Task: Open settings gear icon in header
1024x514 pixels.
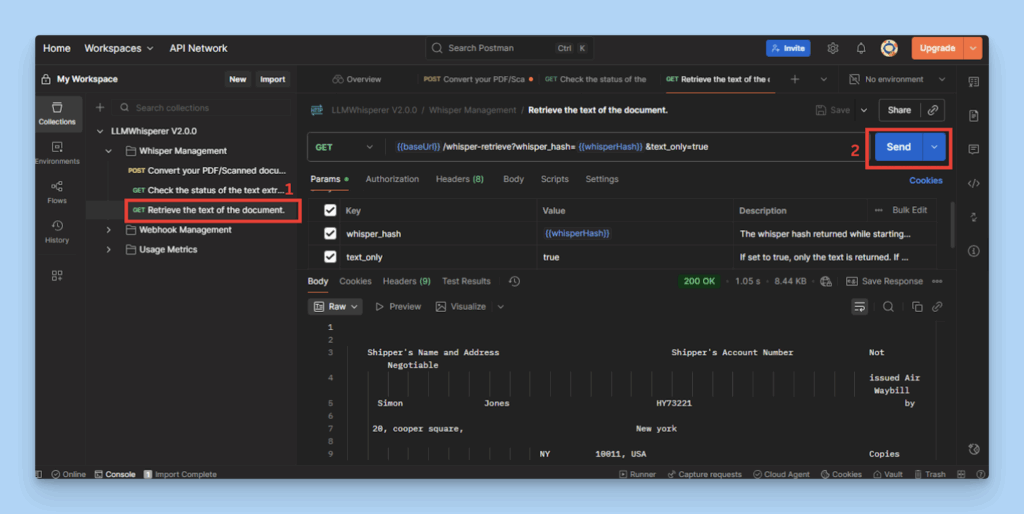Action: click(x=833, y=48)
